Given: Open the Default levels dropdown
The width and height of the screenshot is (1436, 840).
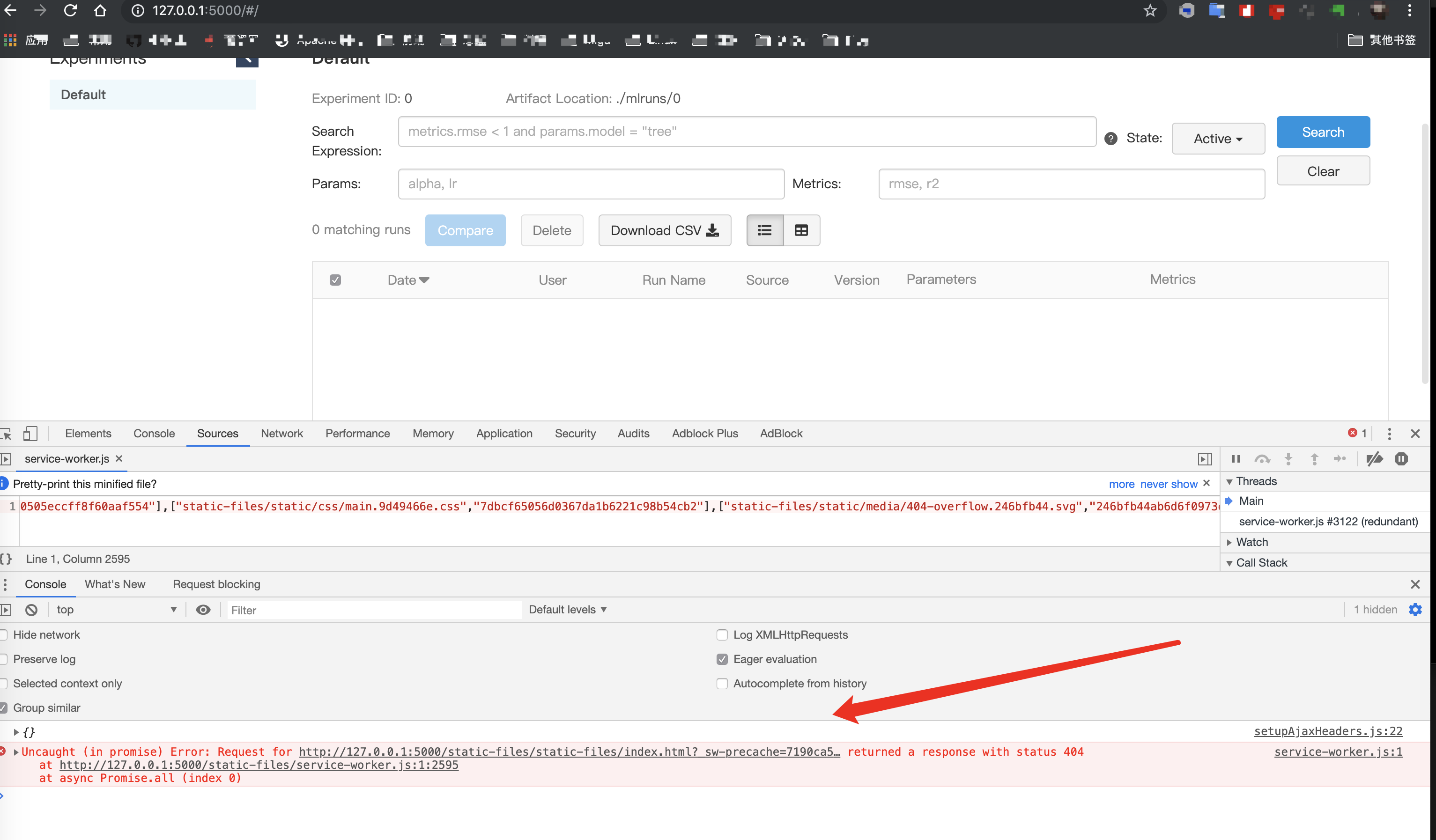Looking at the screenshot, I should (x=568, y=609).
